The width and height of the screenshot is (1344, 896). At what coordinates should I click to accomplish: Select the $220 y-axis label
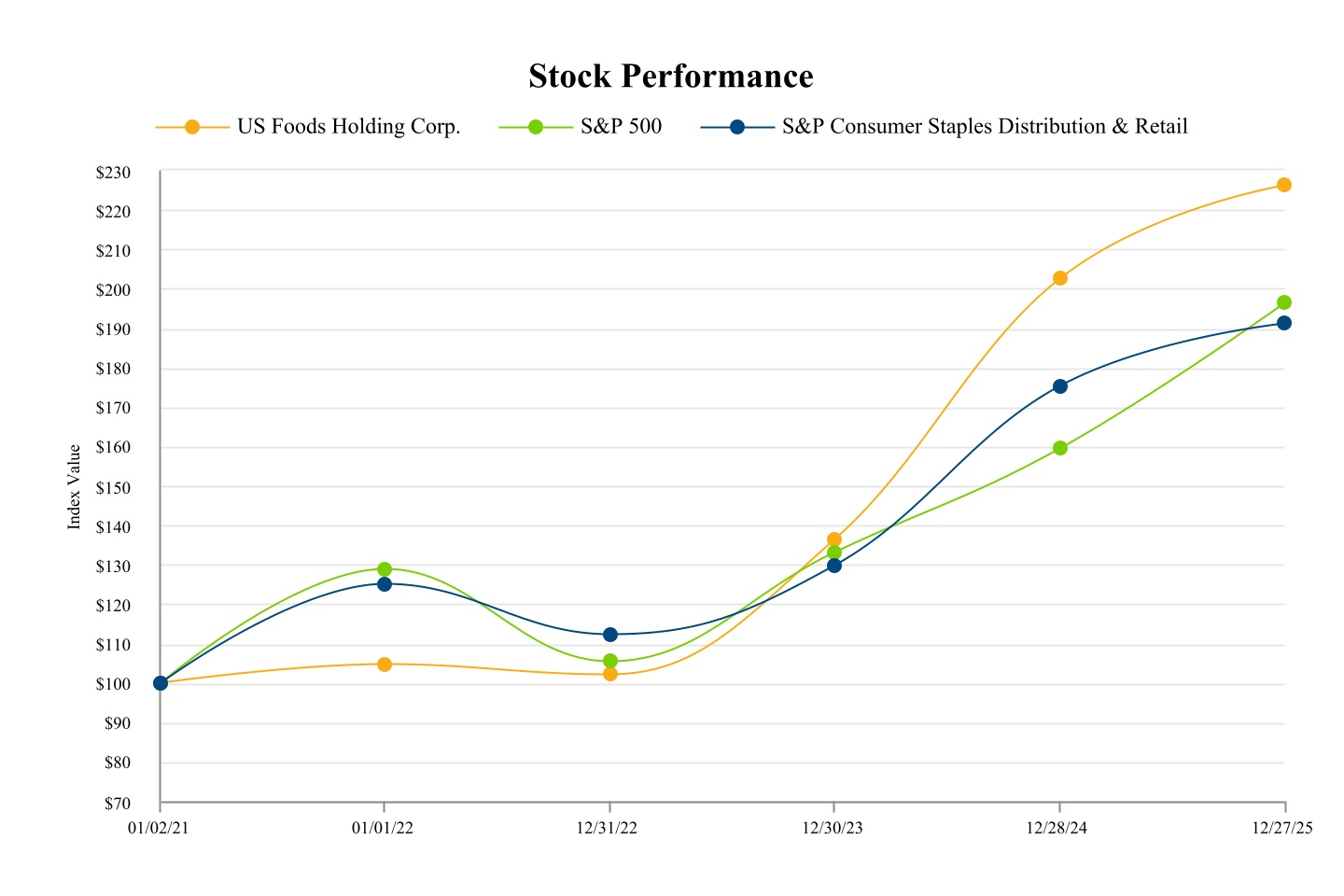coord(112,212)
